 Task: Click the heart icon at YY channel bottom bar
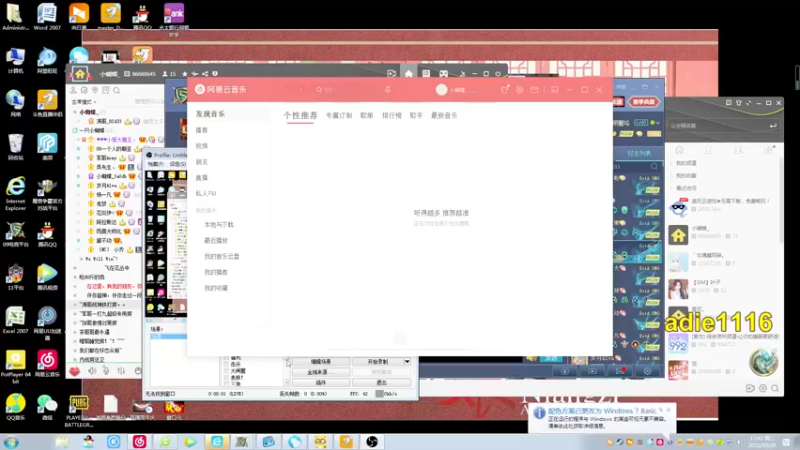(x=74, y=371)
